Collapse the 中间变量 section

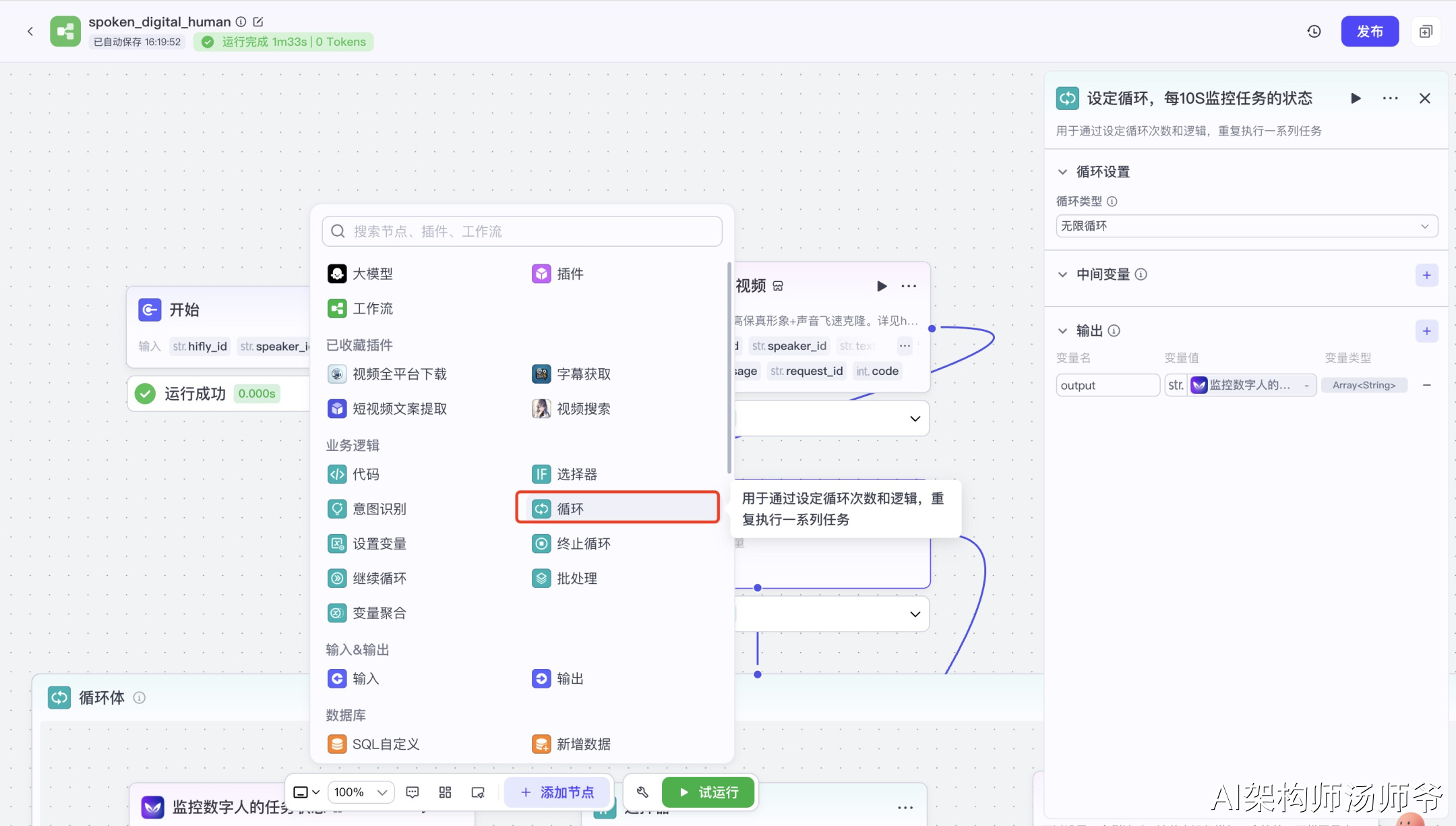[1063, 274]
